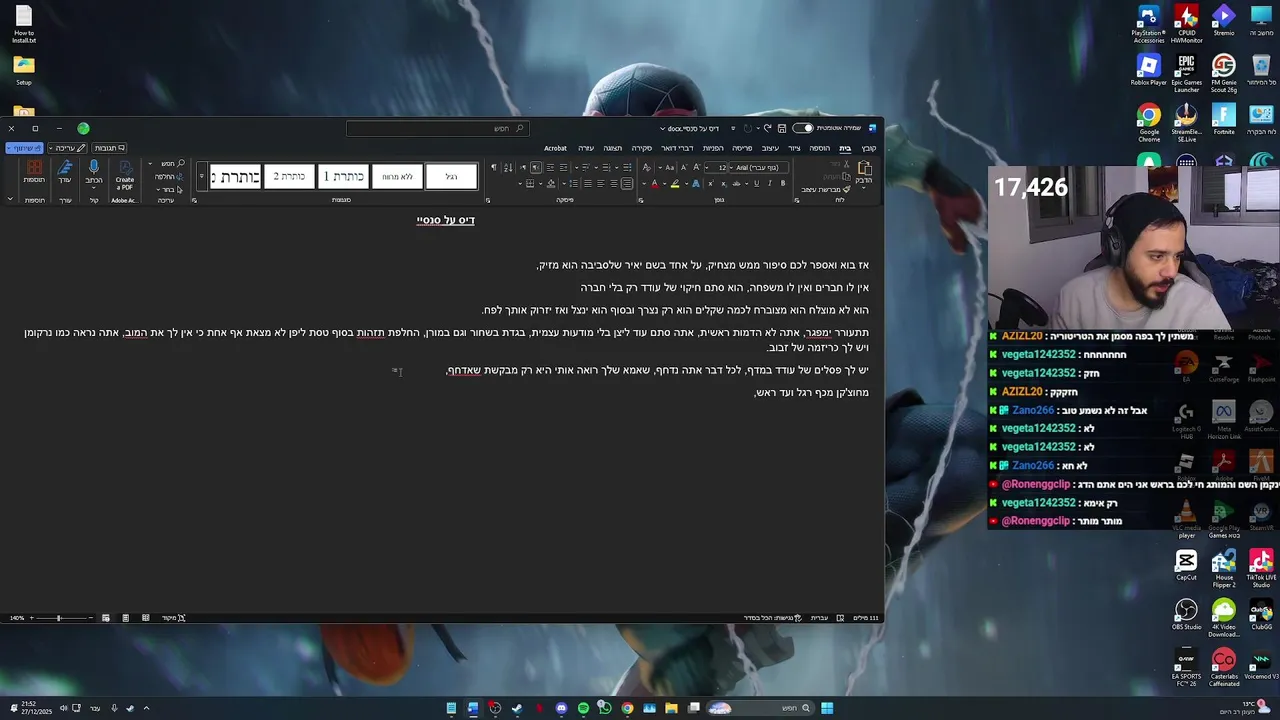Screen dimensions: 1280x720
Task: Click the תגובות (Comments) button
Action: point(109,148)
